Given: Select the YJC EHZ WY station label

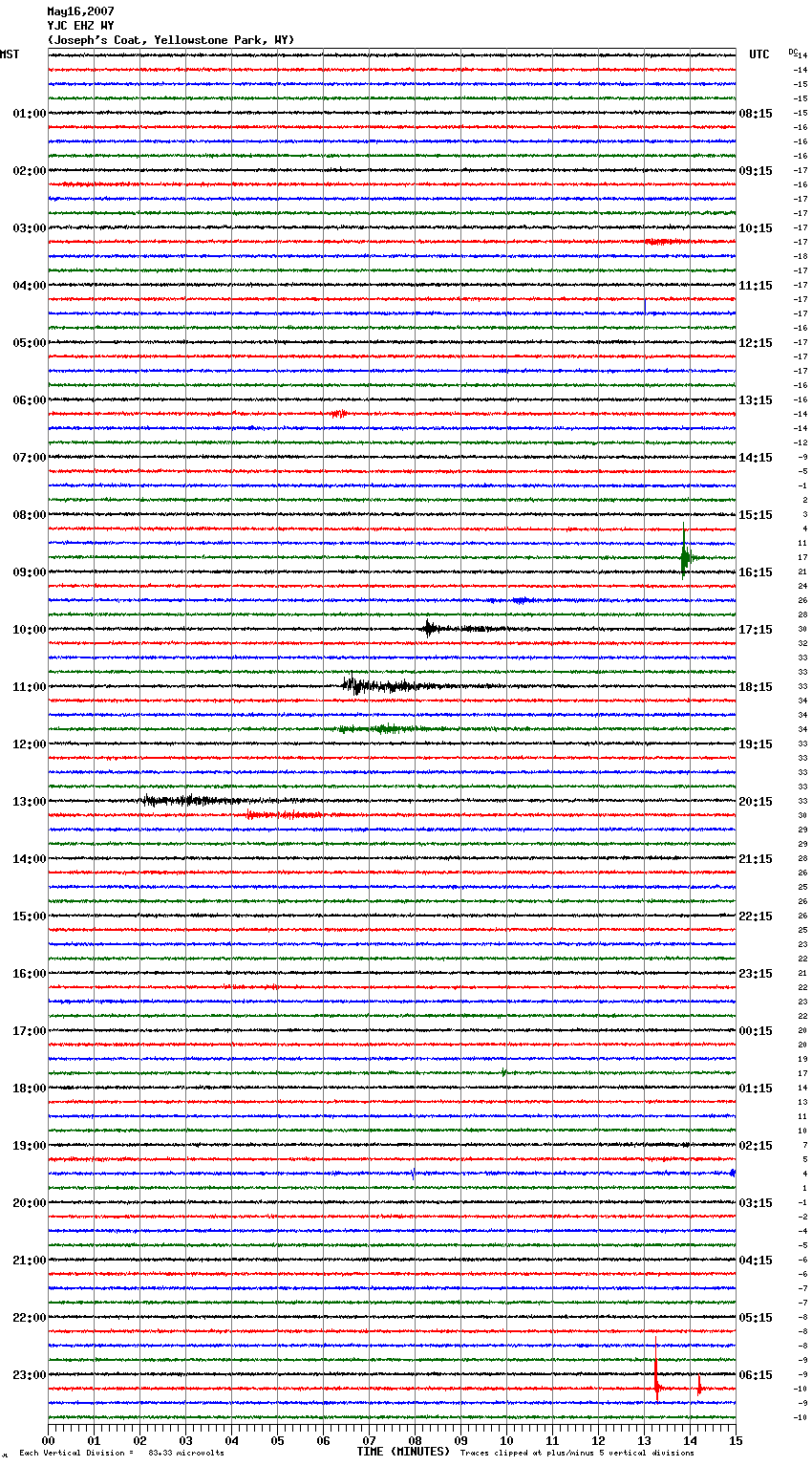Looking at the screenshot, I should coord(80,26).
